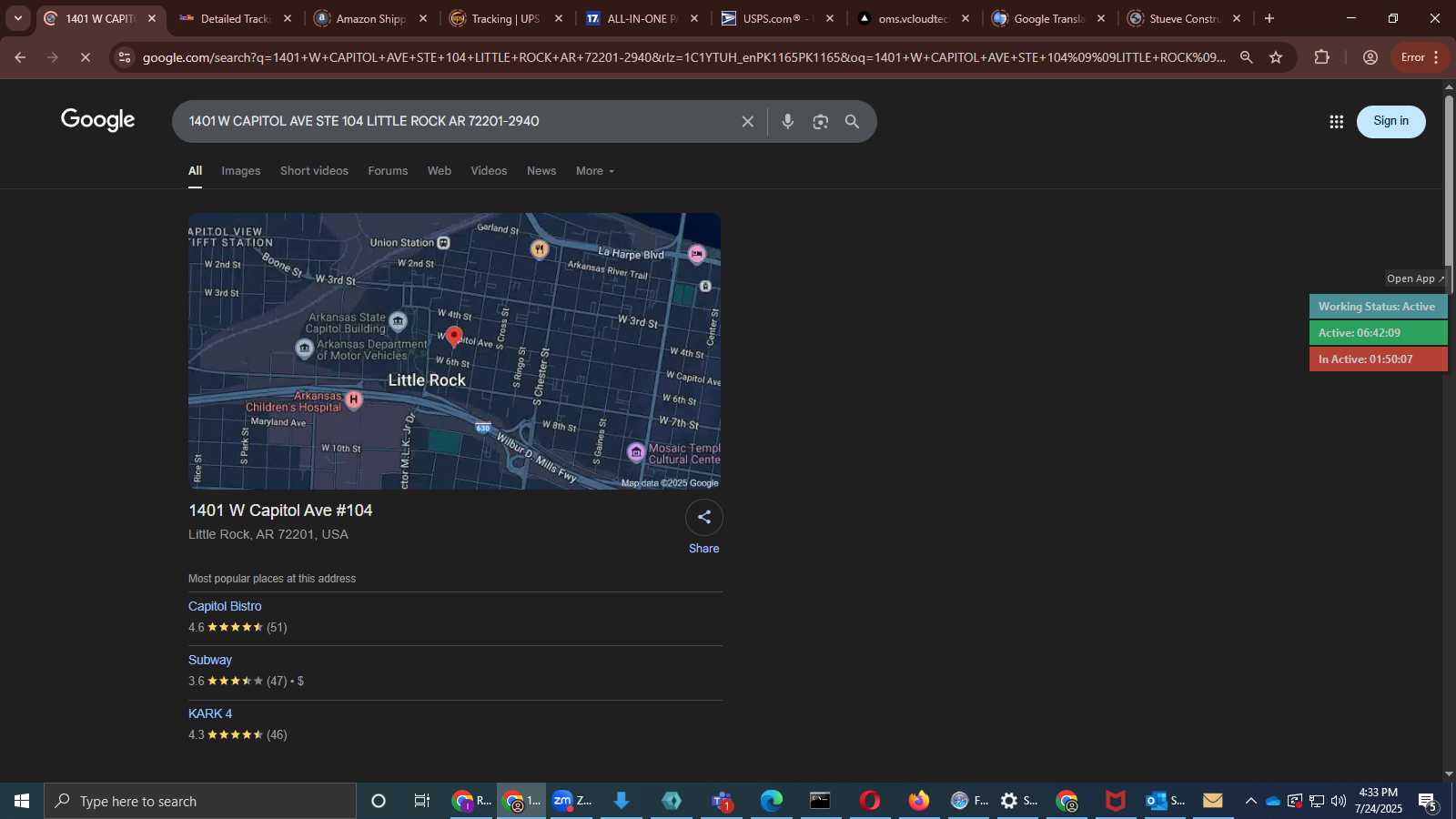Click the red map pin marker
This screenshot has width=1456, height=819.
point(454,337)
